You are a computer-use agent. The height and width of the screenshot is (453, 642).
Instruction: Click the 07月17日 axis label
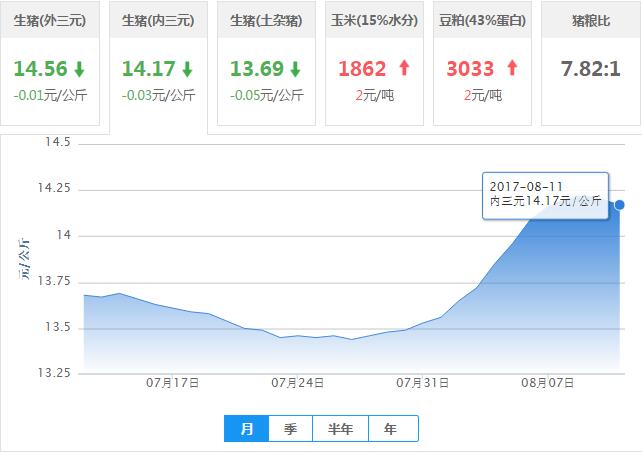[172, 383]
